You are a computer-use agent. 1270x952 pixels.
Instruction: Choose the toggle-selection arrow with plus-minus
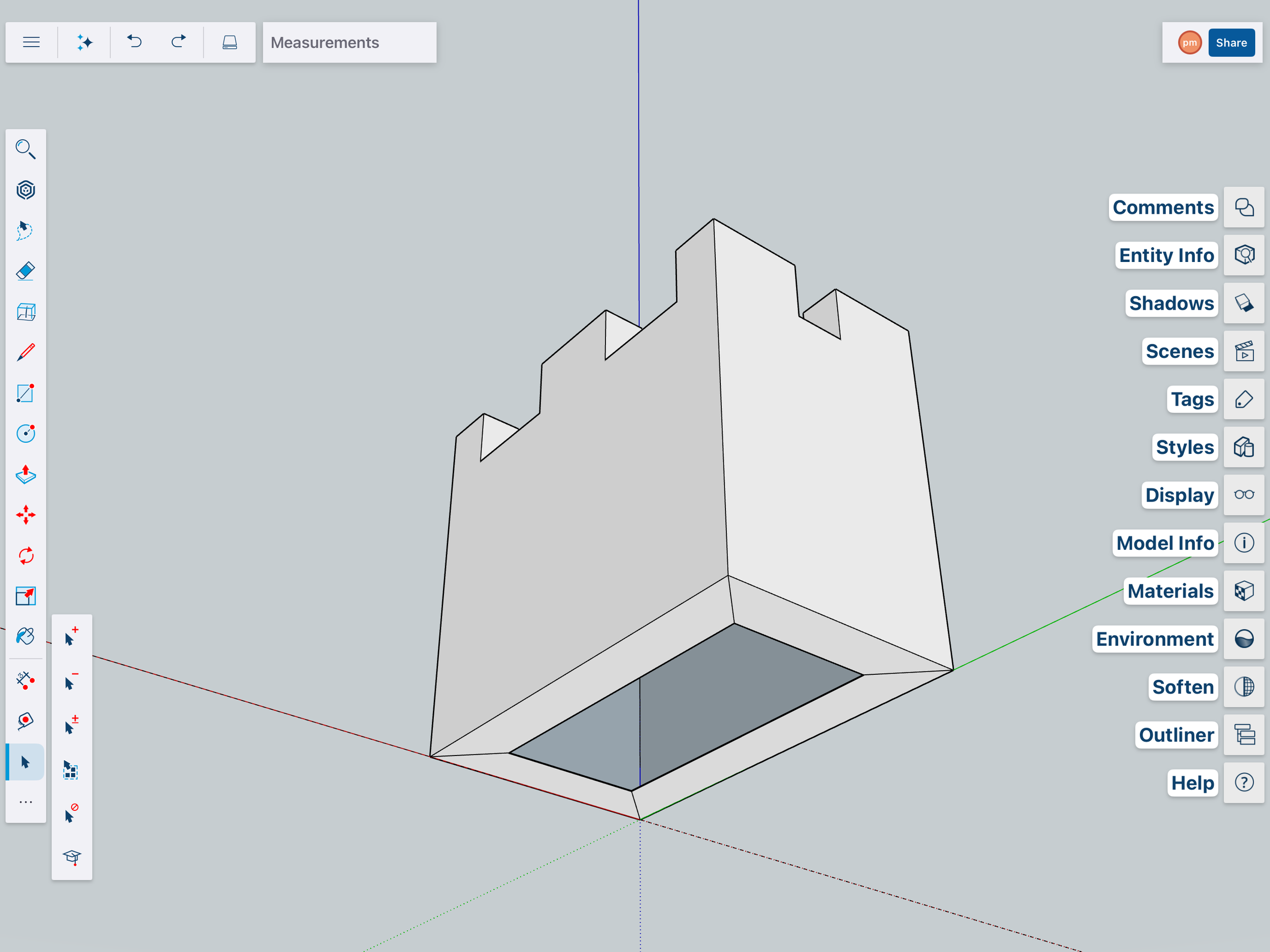click(72, 725)
